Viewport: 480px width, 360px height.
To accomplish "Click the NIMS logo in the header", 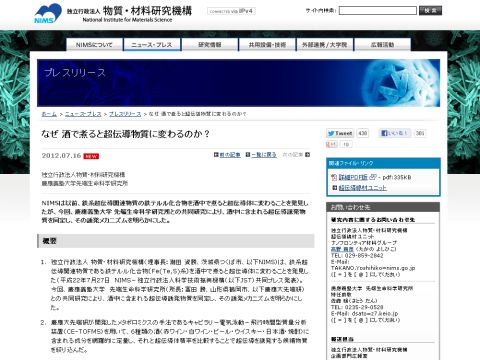I will [x=48, y=14].
